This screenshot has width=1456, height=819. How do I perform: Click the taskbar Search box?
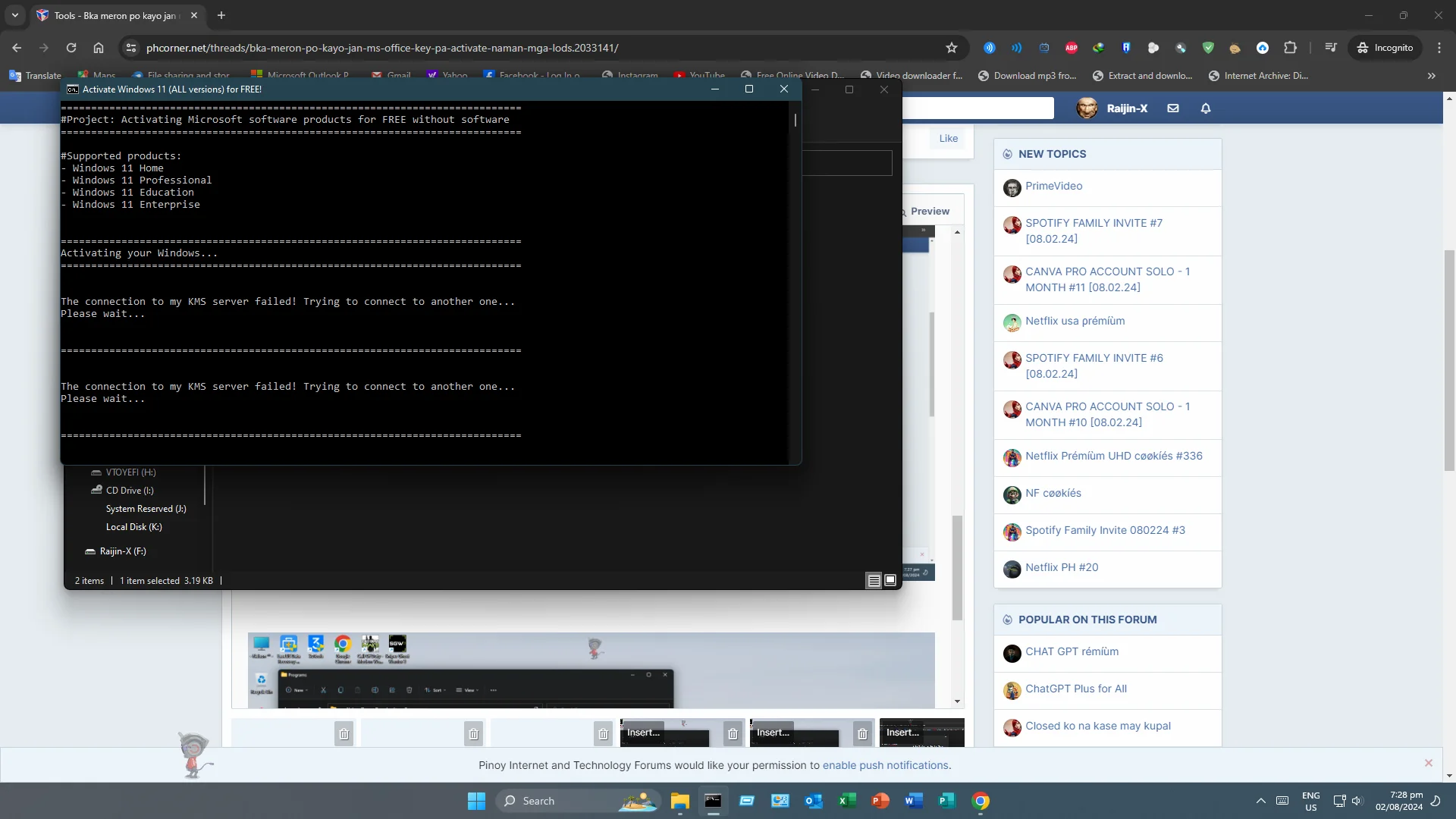tap(577, 801)
